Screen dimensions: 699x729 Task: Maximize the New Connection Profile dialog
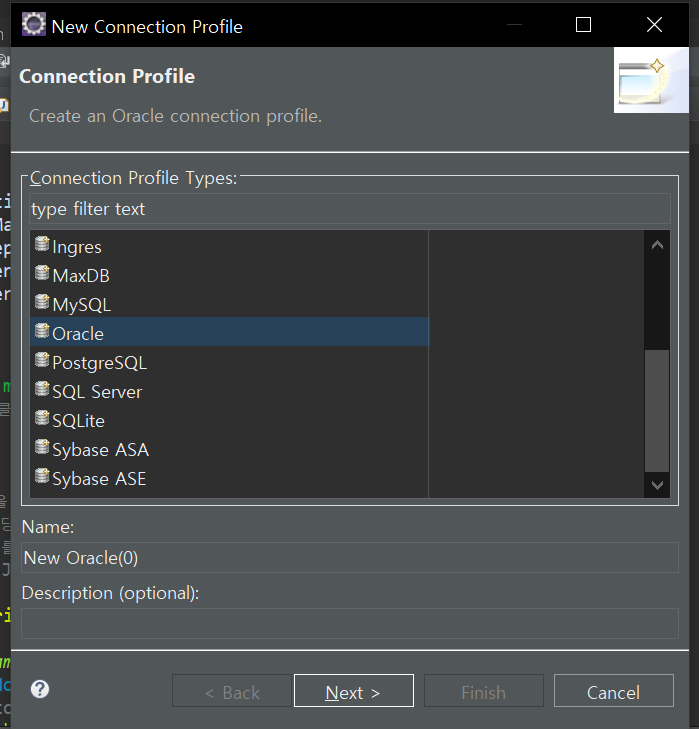tap(583, 25)
